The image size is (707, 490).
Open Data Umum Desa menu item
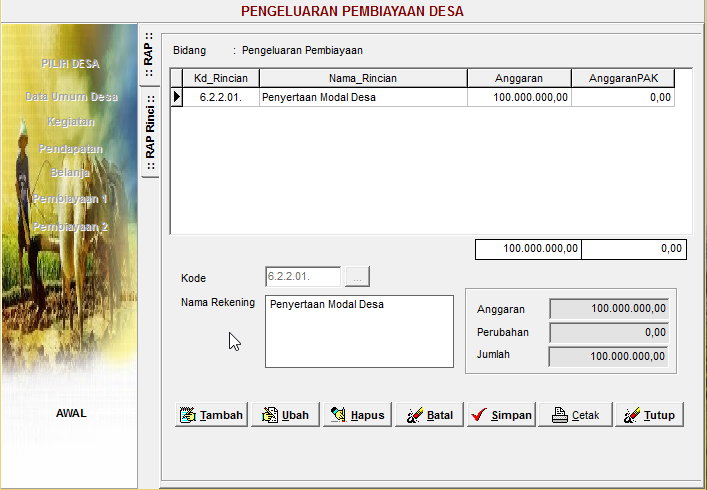coord(72,97)
